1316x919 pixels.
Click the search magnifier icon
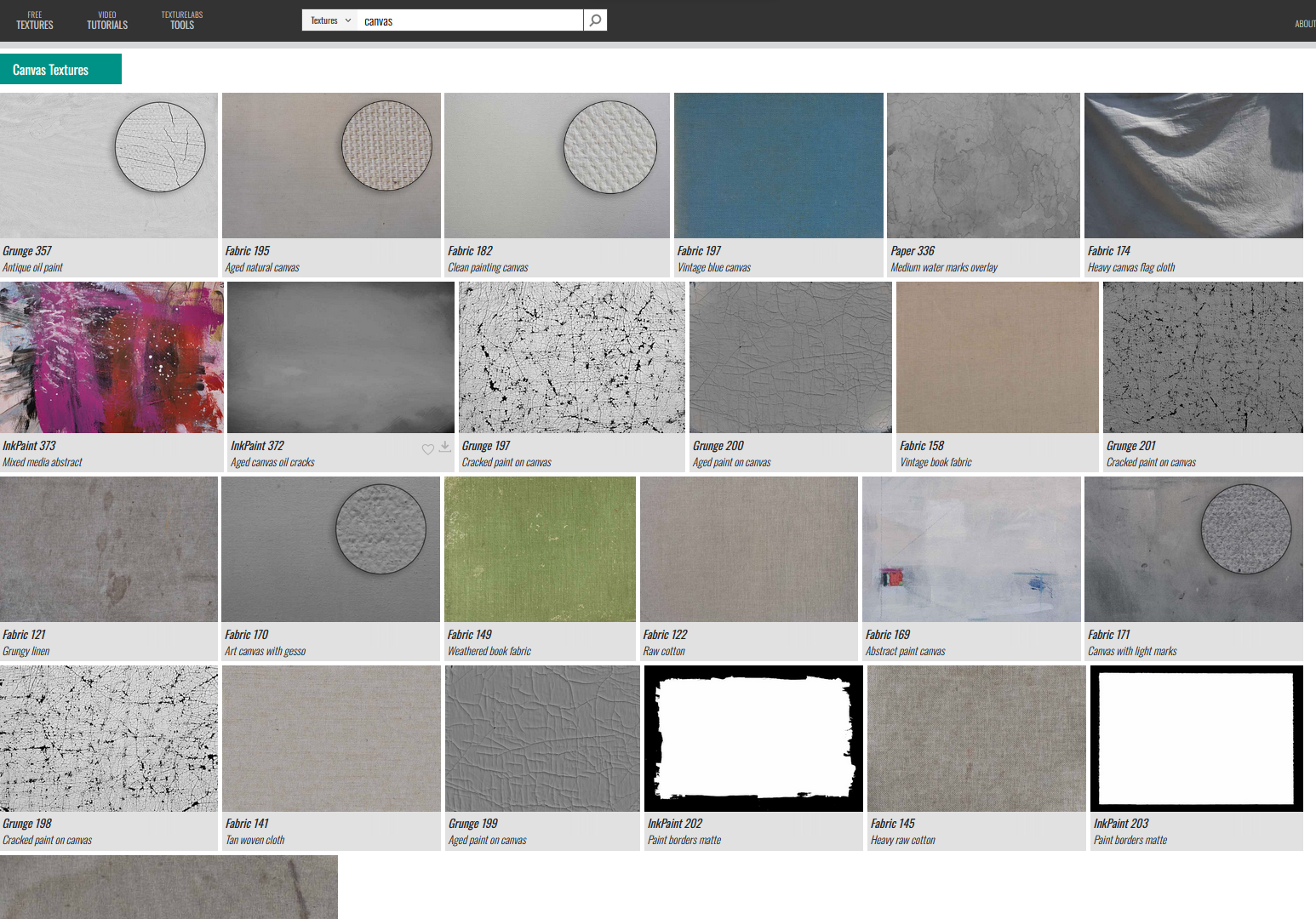tap(595, 20)
